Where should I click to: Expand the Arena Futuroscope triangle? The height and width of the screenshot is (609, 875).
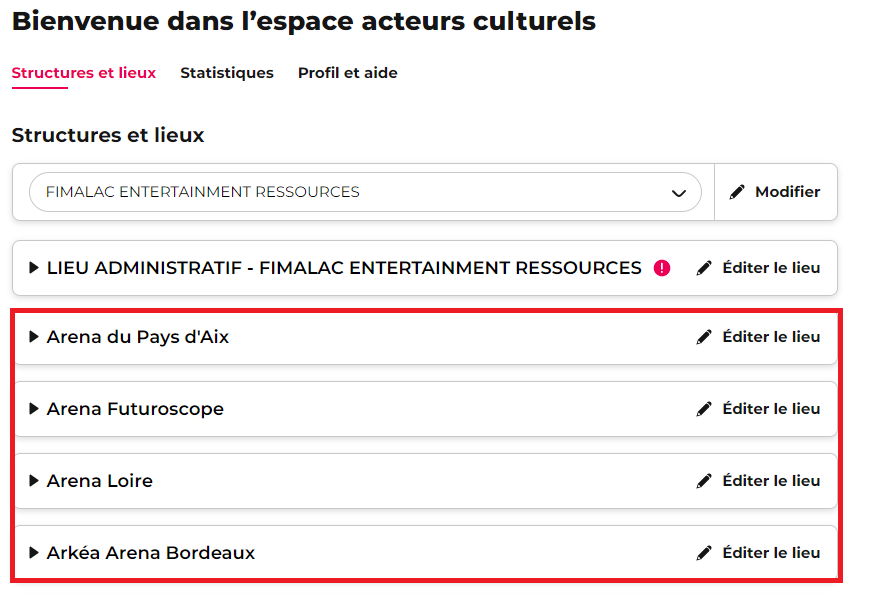(33, 409)
